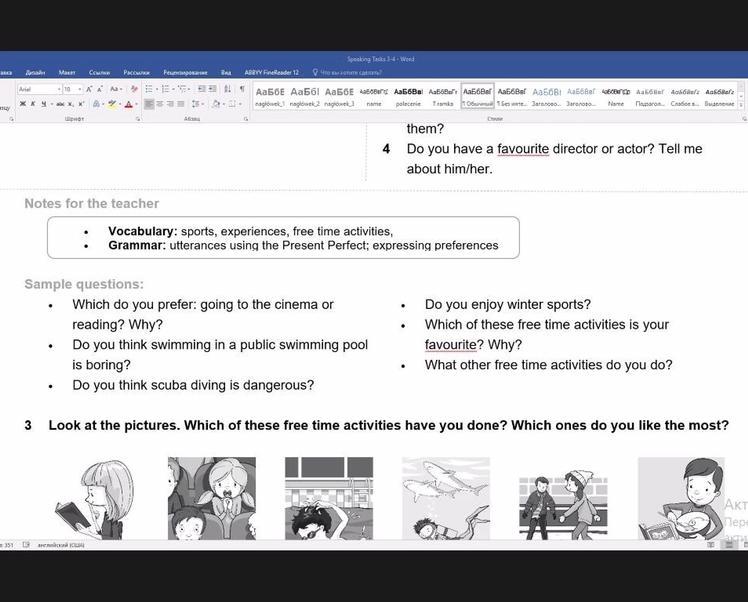Expand the styles gallery list
Image resolution: width=748 pixels, height=602 pixels.
(x=741, y=104)
